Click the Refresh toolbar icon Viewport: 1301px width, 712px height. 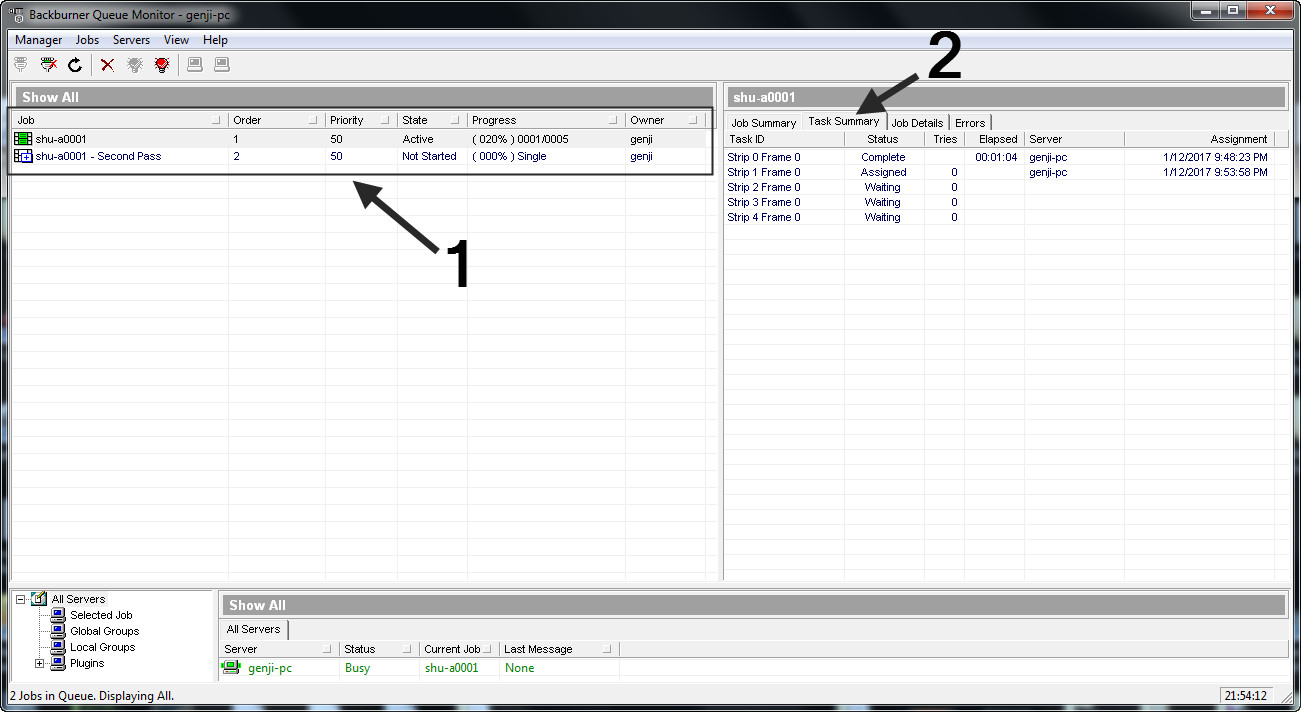[75, 65]
